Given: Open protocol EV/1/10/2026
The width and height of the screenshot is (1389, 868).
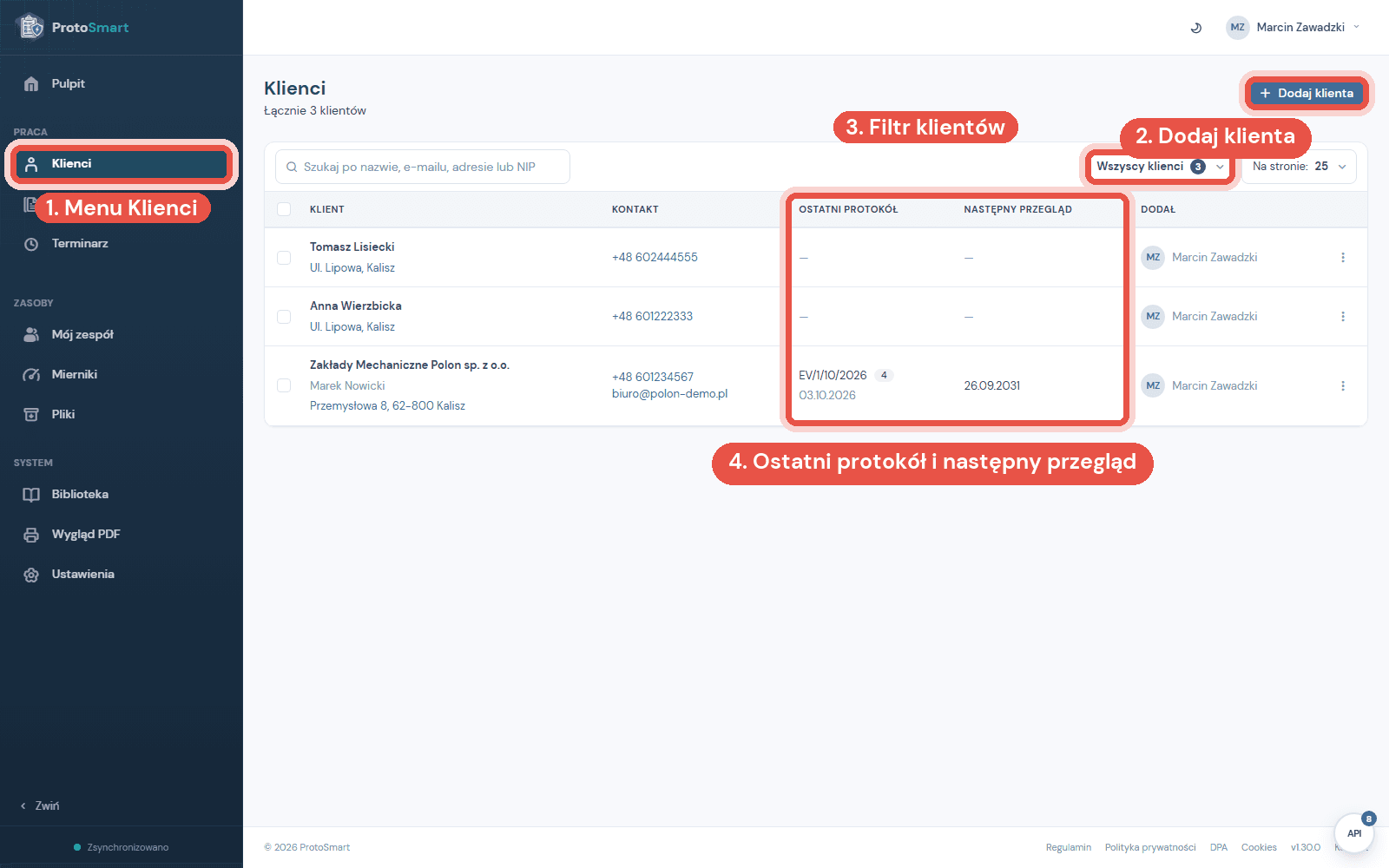Looking at the screenshot, I should coord(833,376).
